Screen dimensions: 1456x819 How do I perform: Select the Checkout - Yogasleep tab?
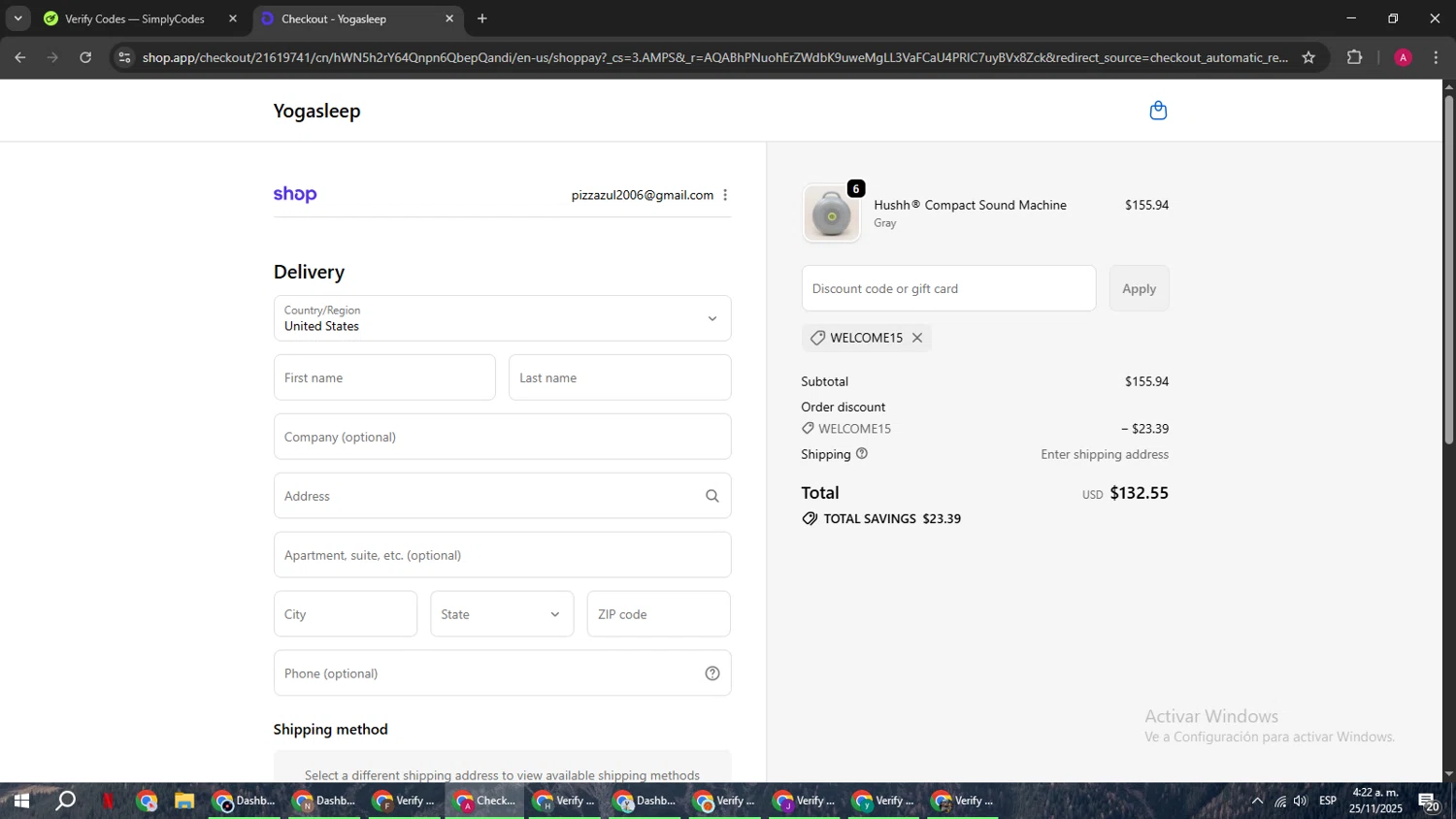click(x=356, y=18)
